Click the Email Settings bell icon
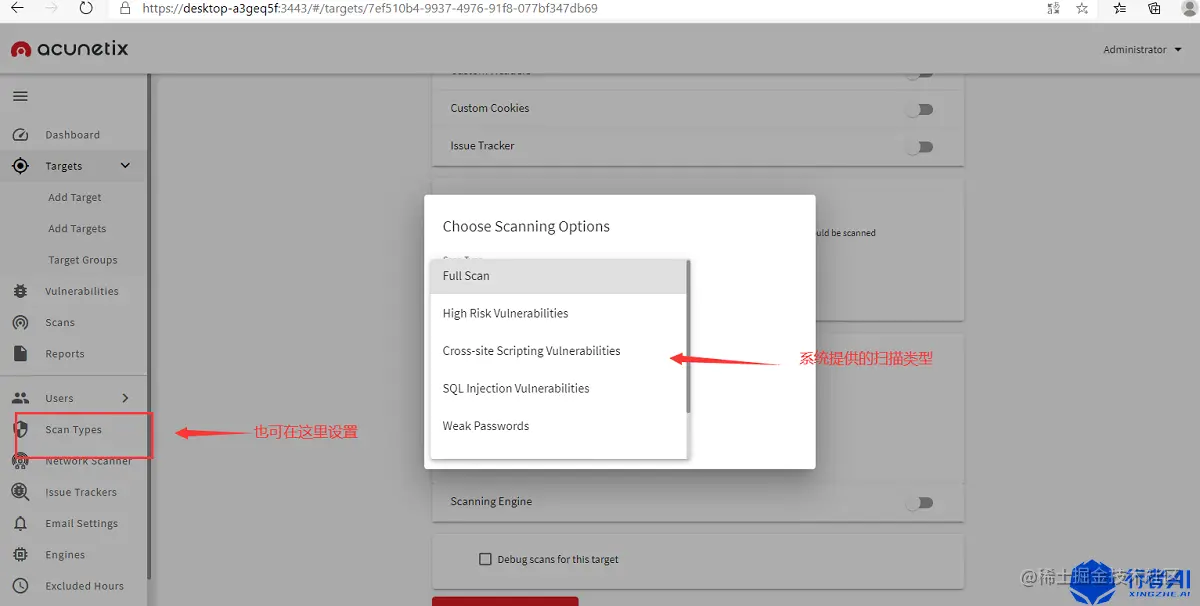 point(20,523)
